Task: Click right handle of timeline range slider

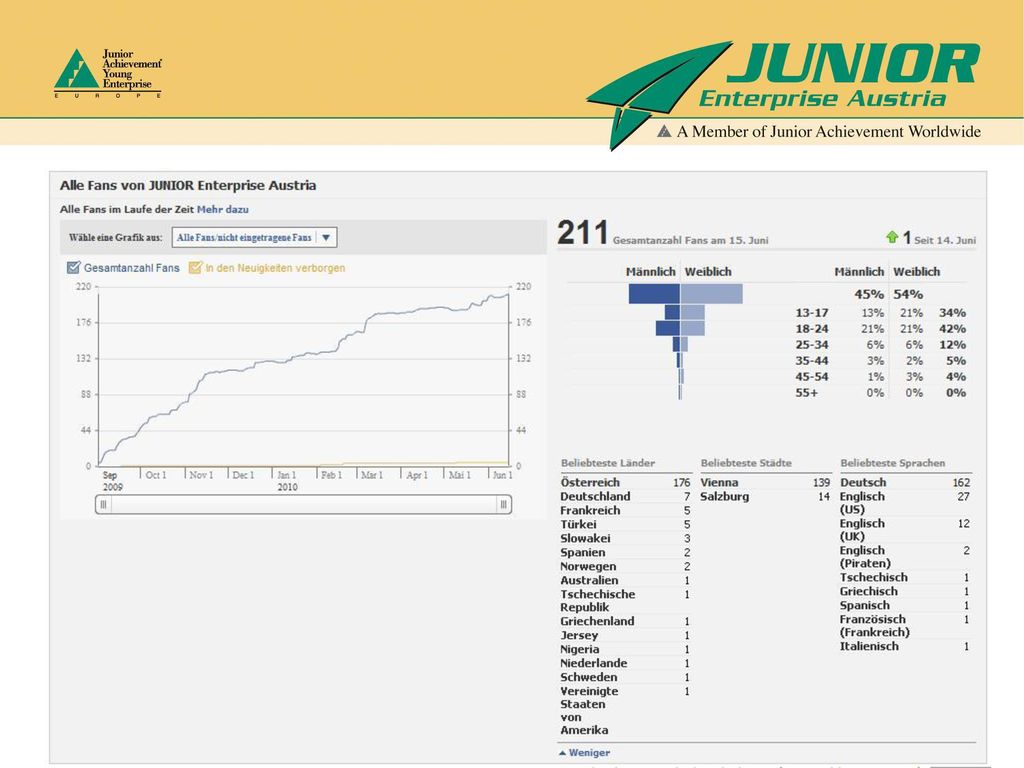Action: 504,504
